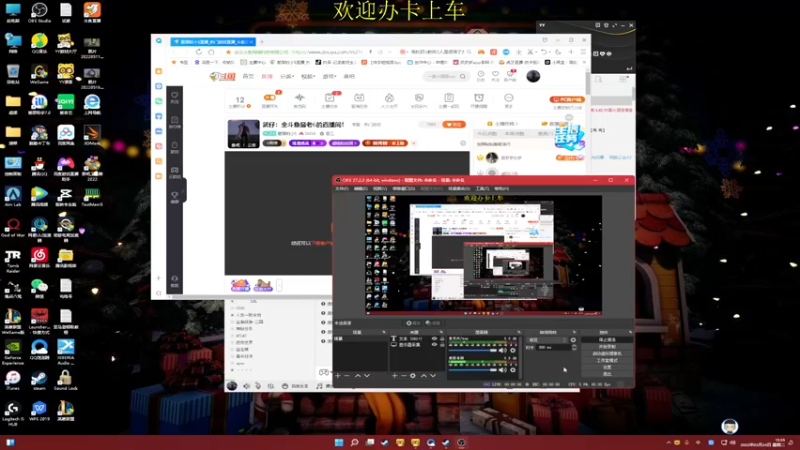
Task: Open Windows taskbar search
Action: pyautogui.click(x=354, y=442)
